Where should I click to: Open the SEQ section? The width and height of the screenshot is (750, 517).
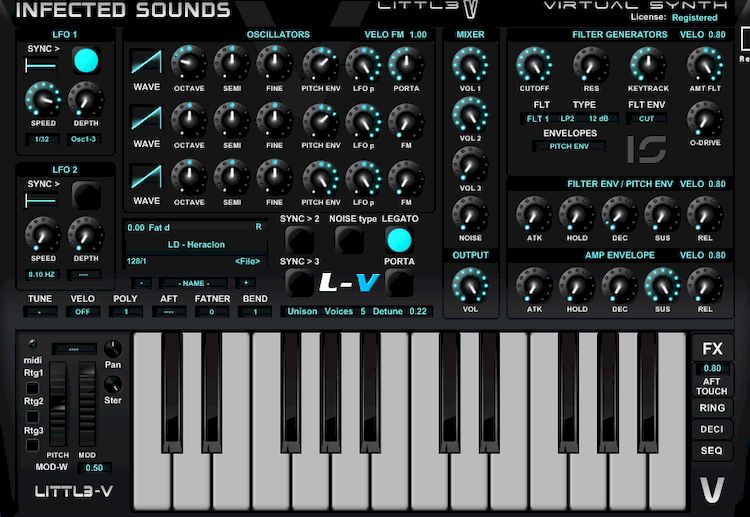712,451
